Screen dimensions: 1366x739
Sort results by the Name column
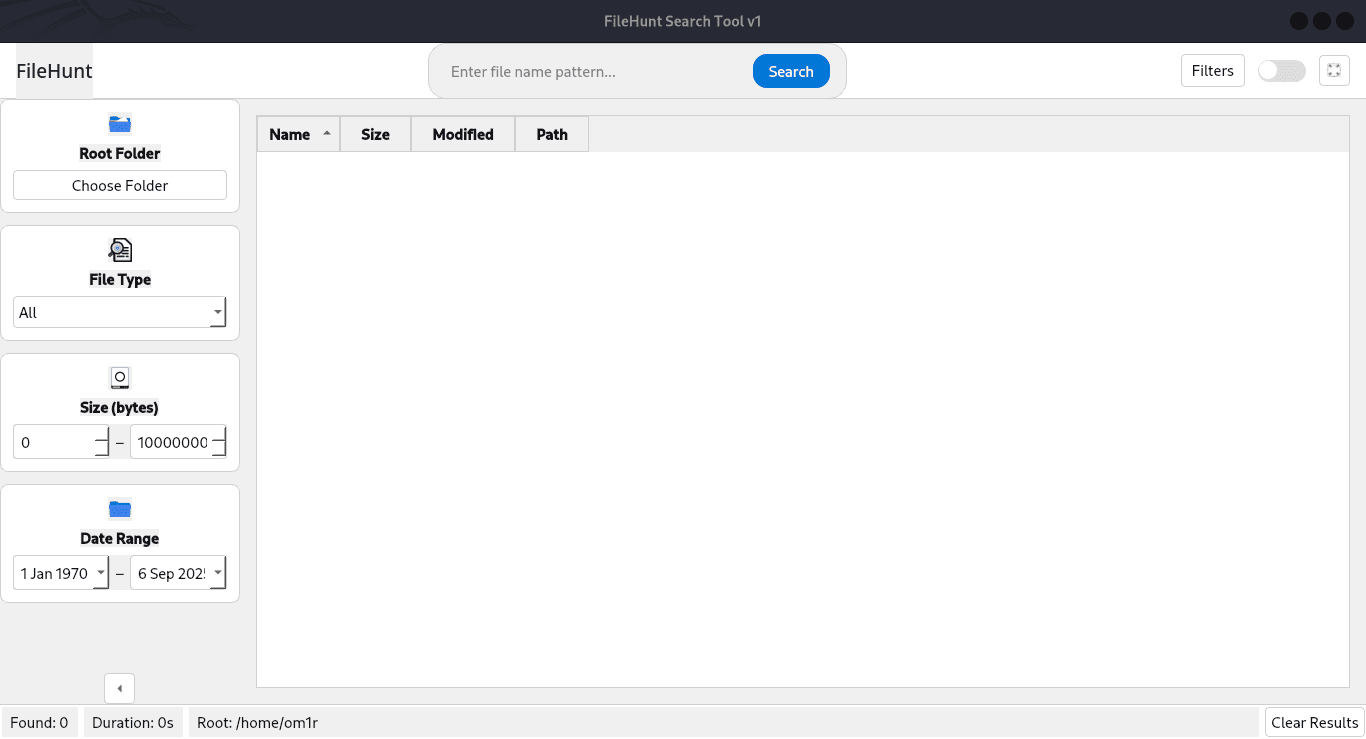coord(299,135)
